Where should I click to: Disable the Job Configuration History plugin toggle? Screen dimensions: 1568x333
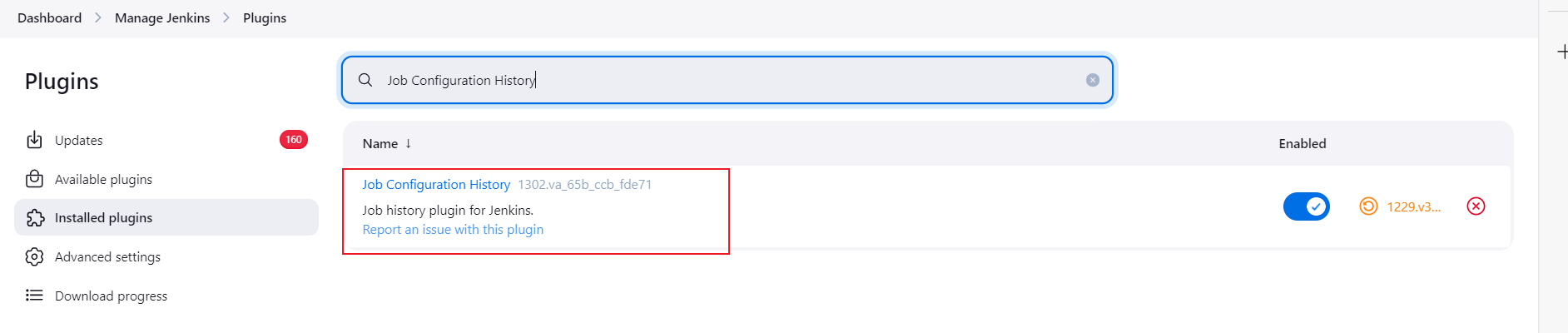click(x=1306, y=206)
